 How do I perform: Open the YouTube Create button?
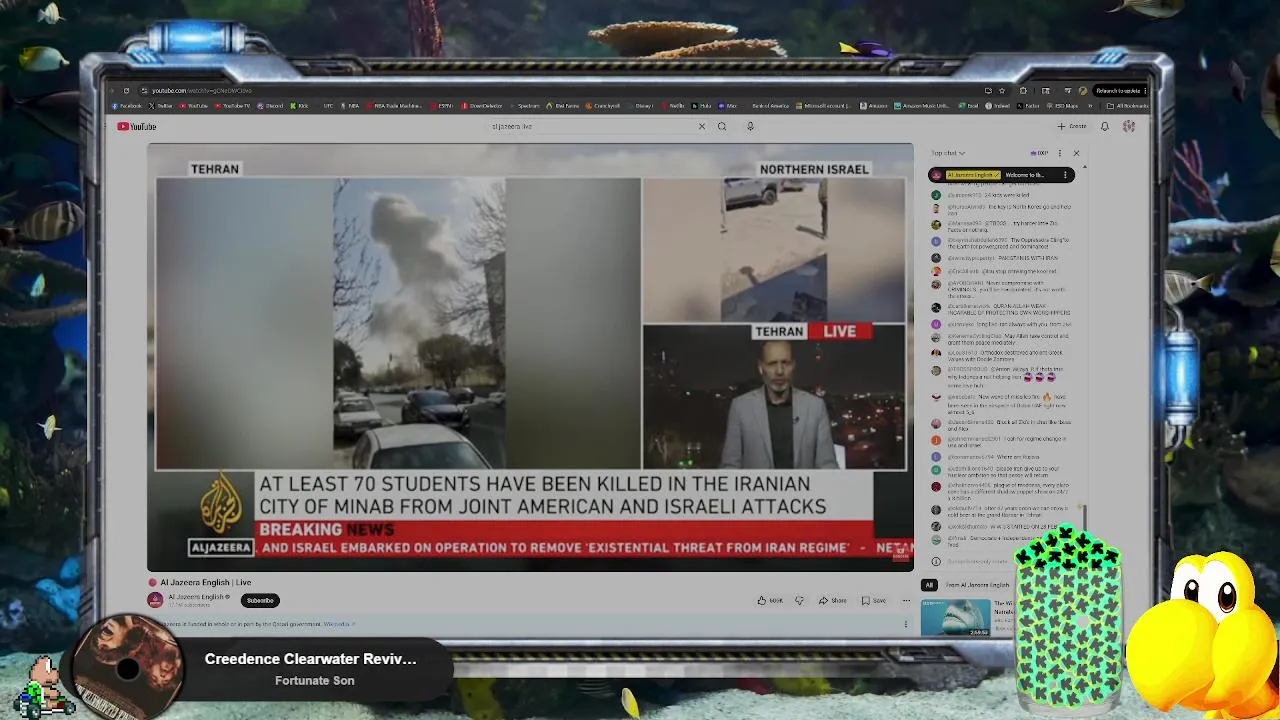click(1072, 126)
